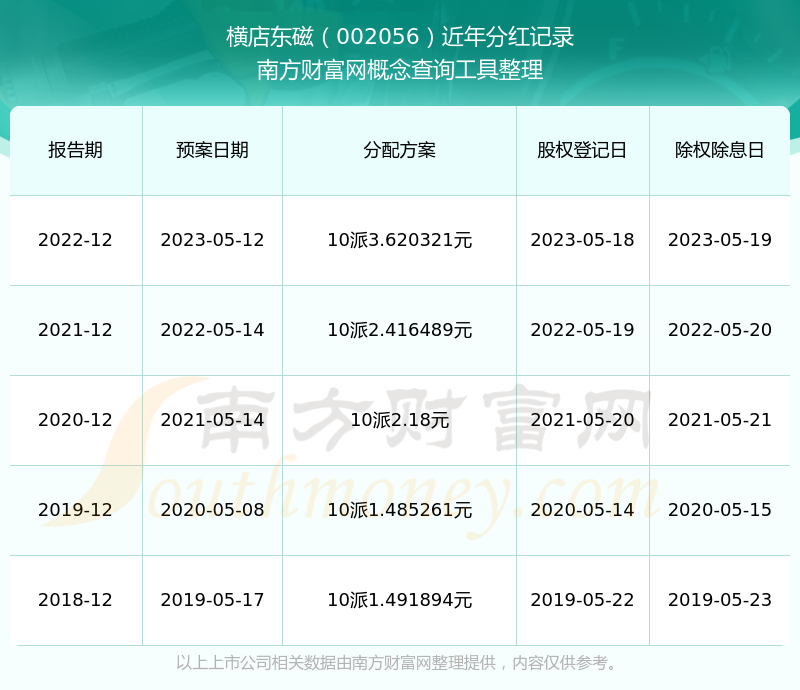Select the 分配方案 column header

(399, 150)
